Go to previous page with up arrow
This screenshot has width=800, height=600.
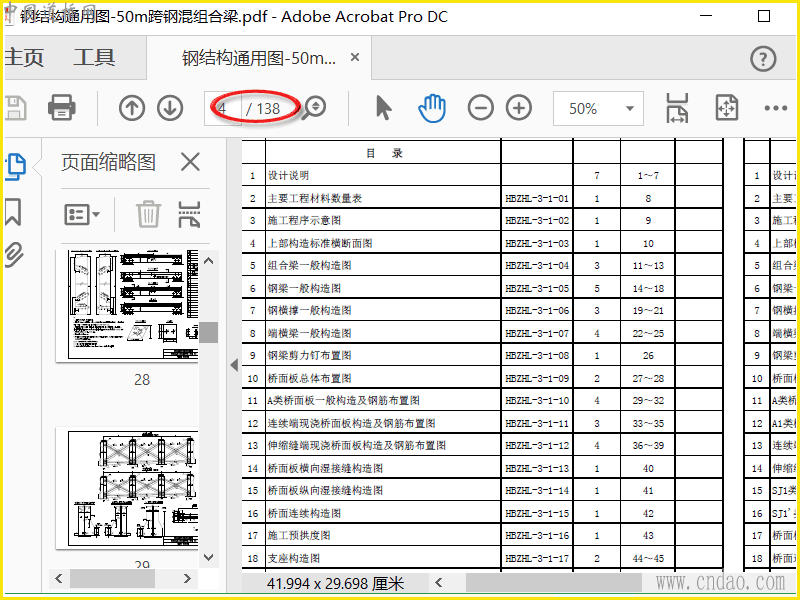[x=132, y=108]
